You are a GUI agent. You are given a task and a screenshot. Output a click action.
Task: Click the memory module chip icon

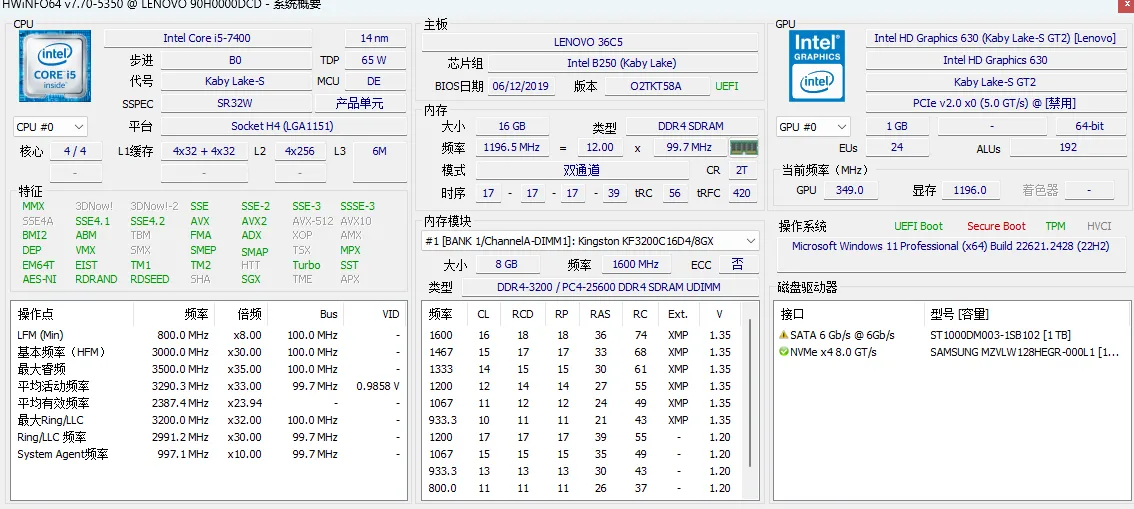pos(743,147)
